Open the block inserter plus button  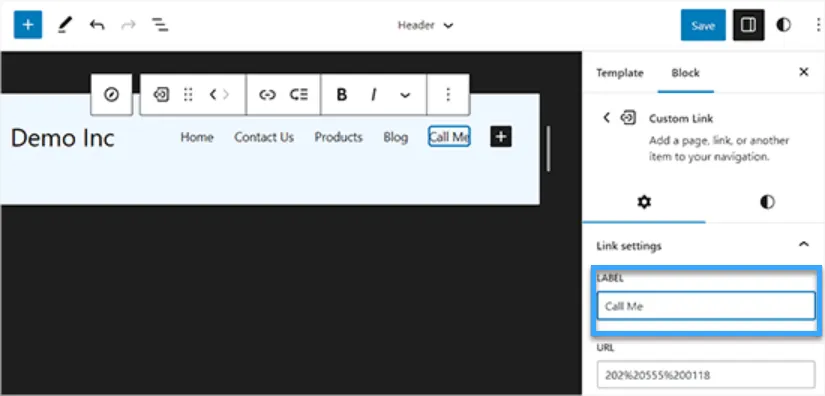(x=28, y=25)
